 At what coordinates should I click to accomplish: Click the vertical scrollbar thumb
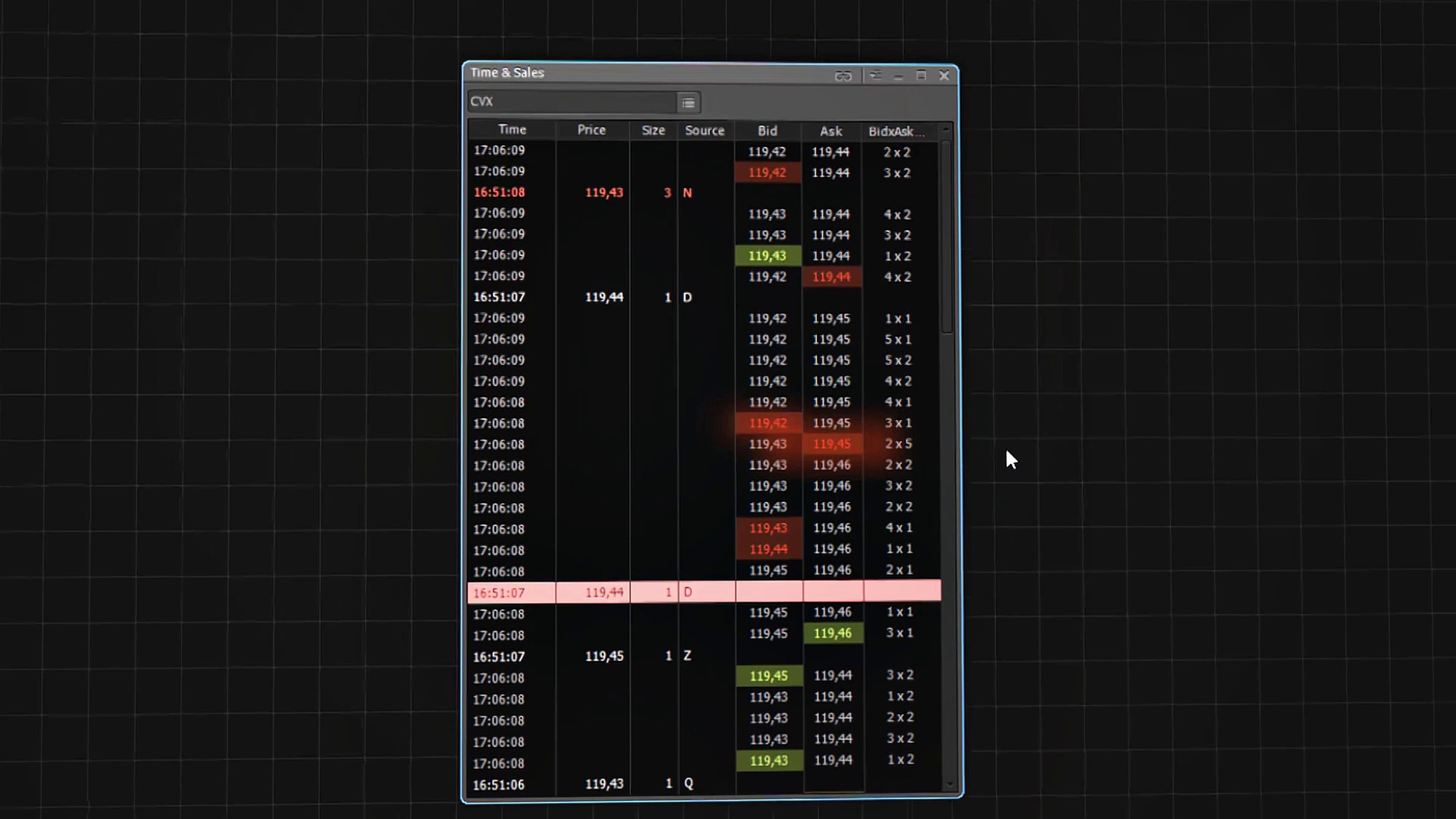pyautogui.click(x=946, y=237)
